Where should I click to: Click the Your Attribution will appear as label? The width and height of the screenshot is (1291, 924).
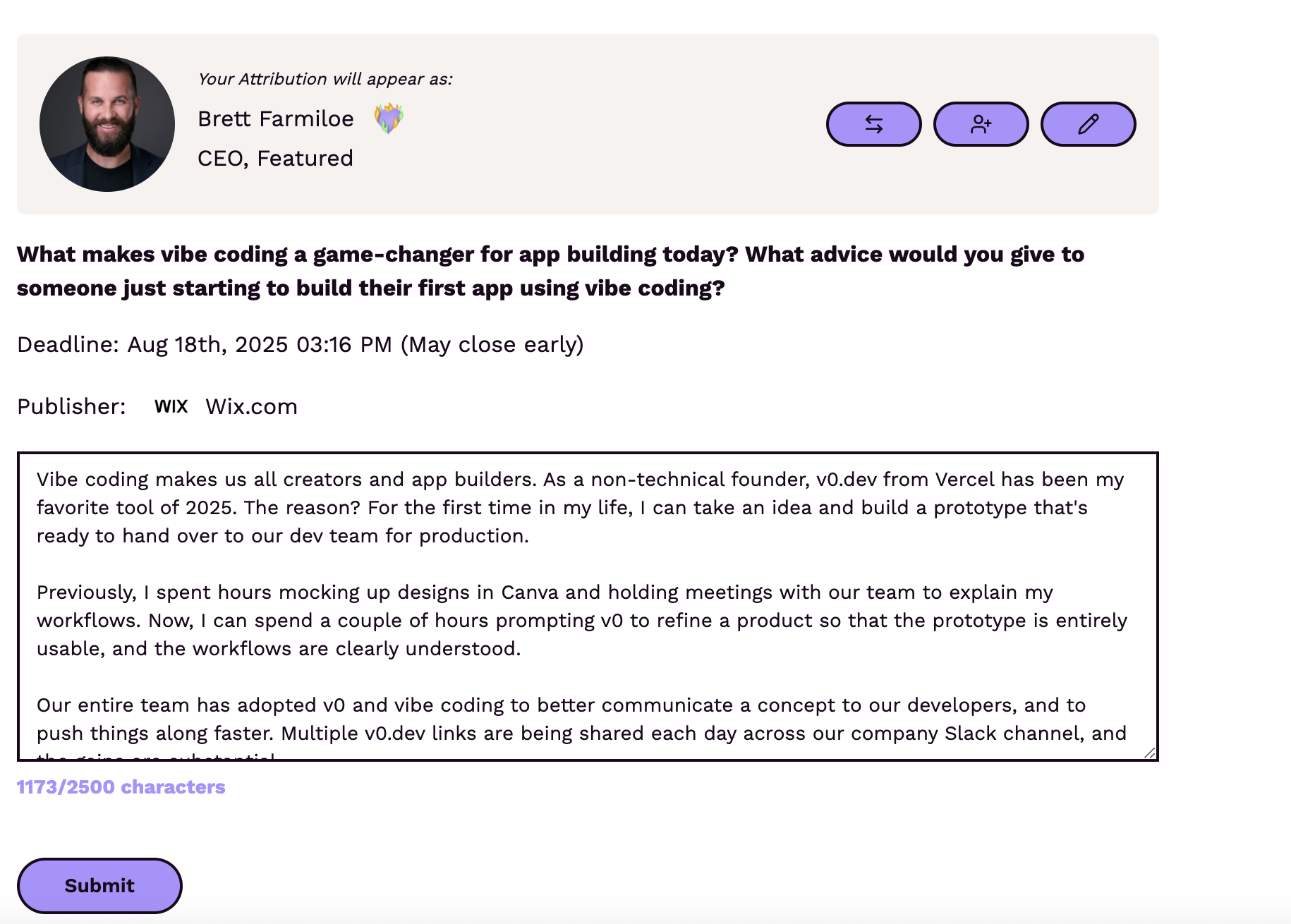(x=326, y=79)
